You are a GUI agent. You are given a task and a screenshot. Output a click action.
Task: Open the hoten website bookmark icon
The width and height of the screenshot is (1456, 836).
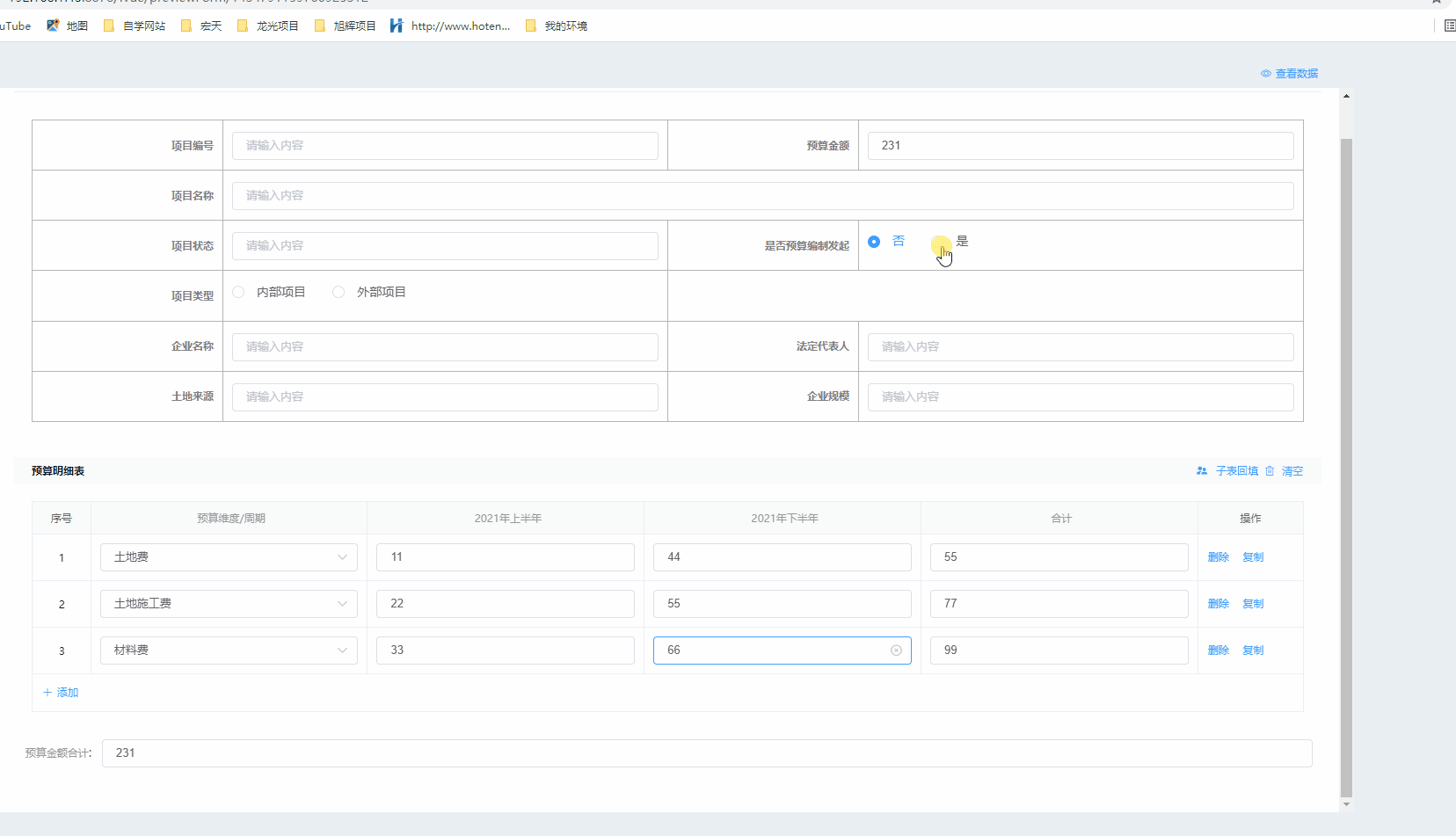point(397,25)
